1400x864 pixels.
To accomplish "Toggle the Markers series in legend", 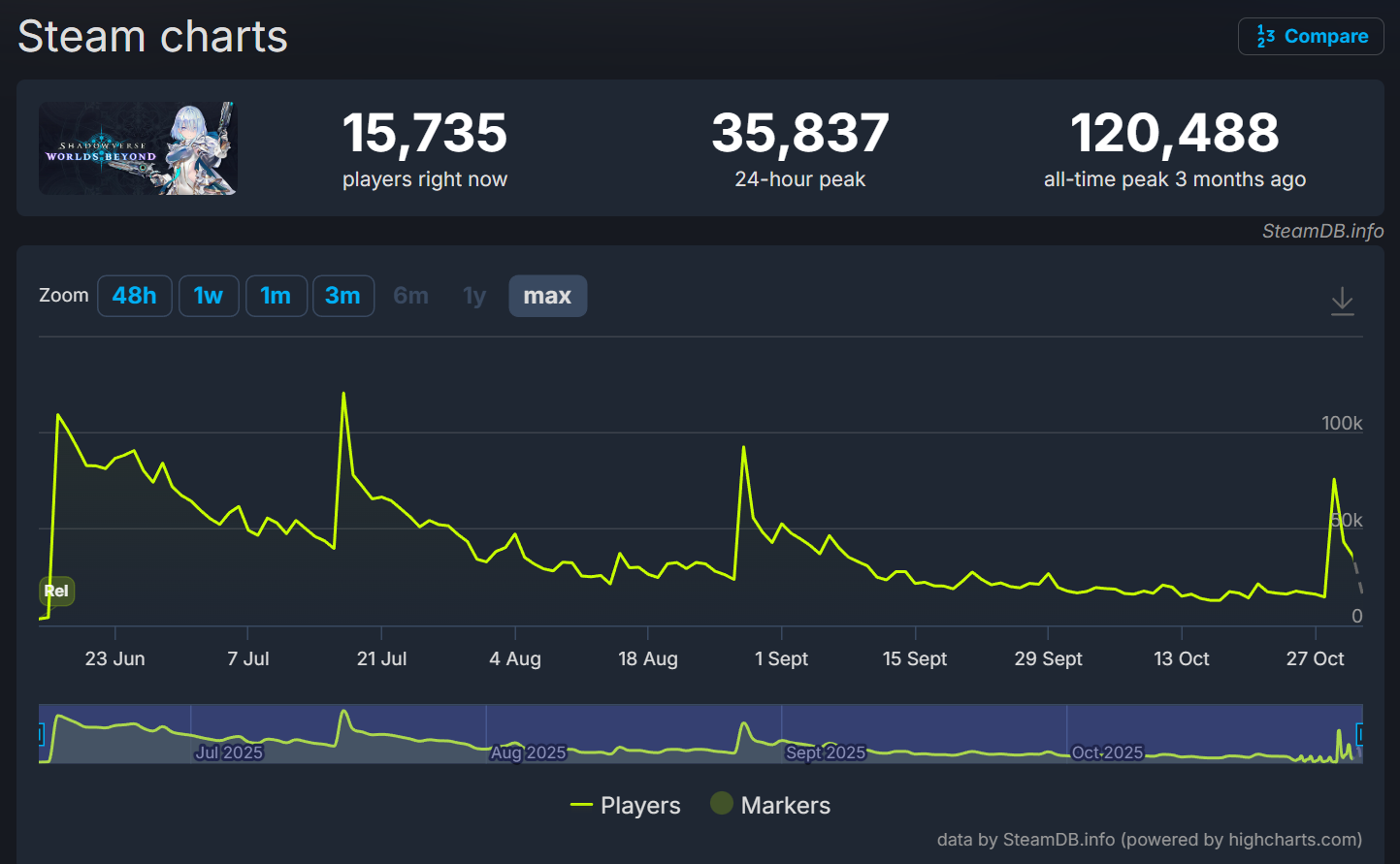I will [x=770, y=805].
